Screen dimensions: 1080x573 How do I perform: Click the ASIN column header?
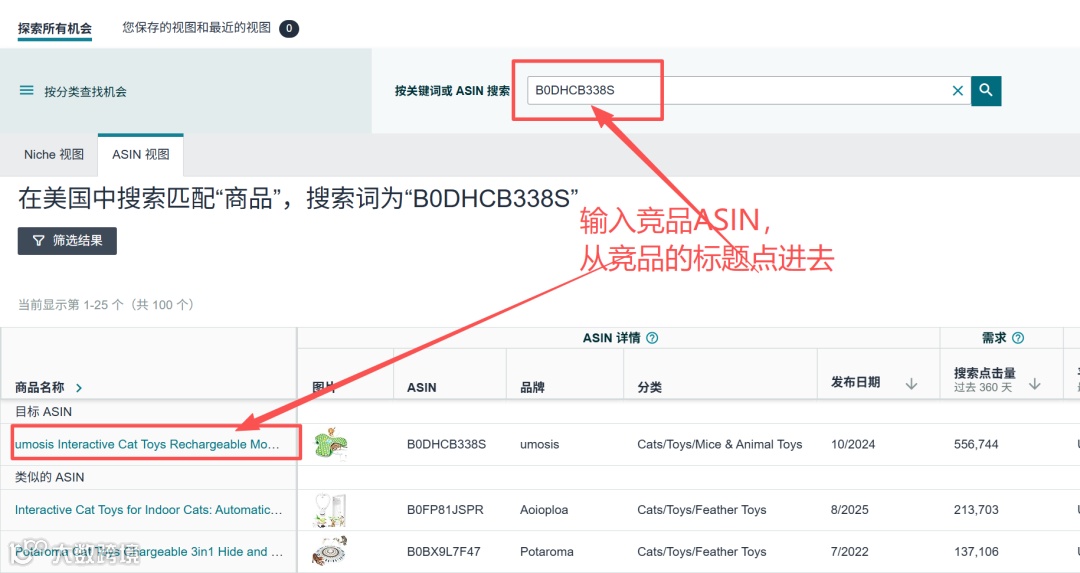[422, 388]
